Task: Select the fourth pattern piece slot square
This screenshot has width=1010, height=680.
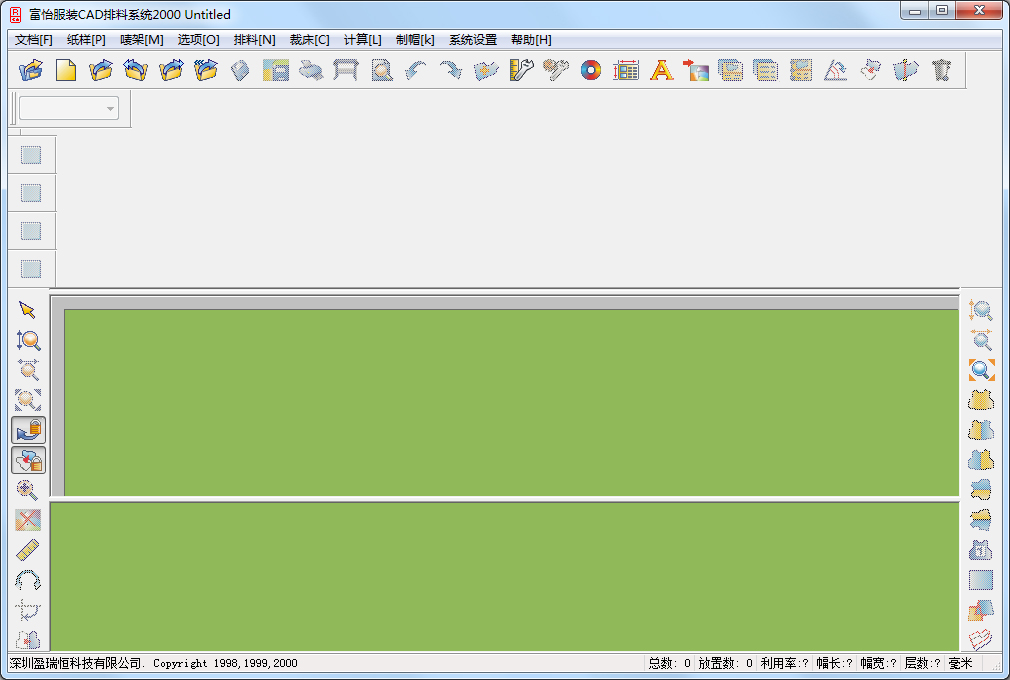Action: [31, 269]
